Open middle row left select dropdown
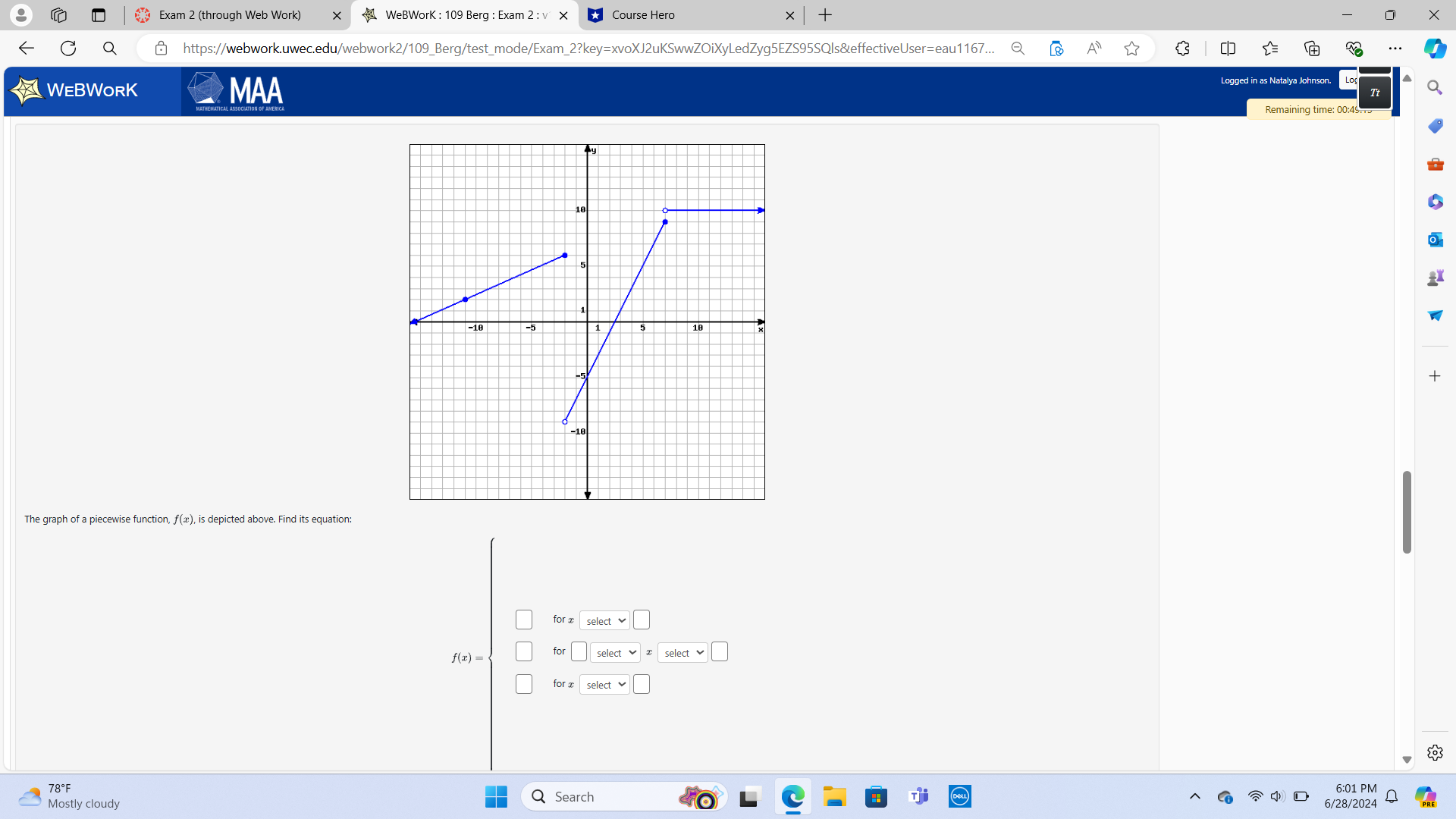This screenshot has width=1456, height=819. [x=615, y=653]
